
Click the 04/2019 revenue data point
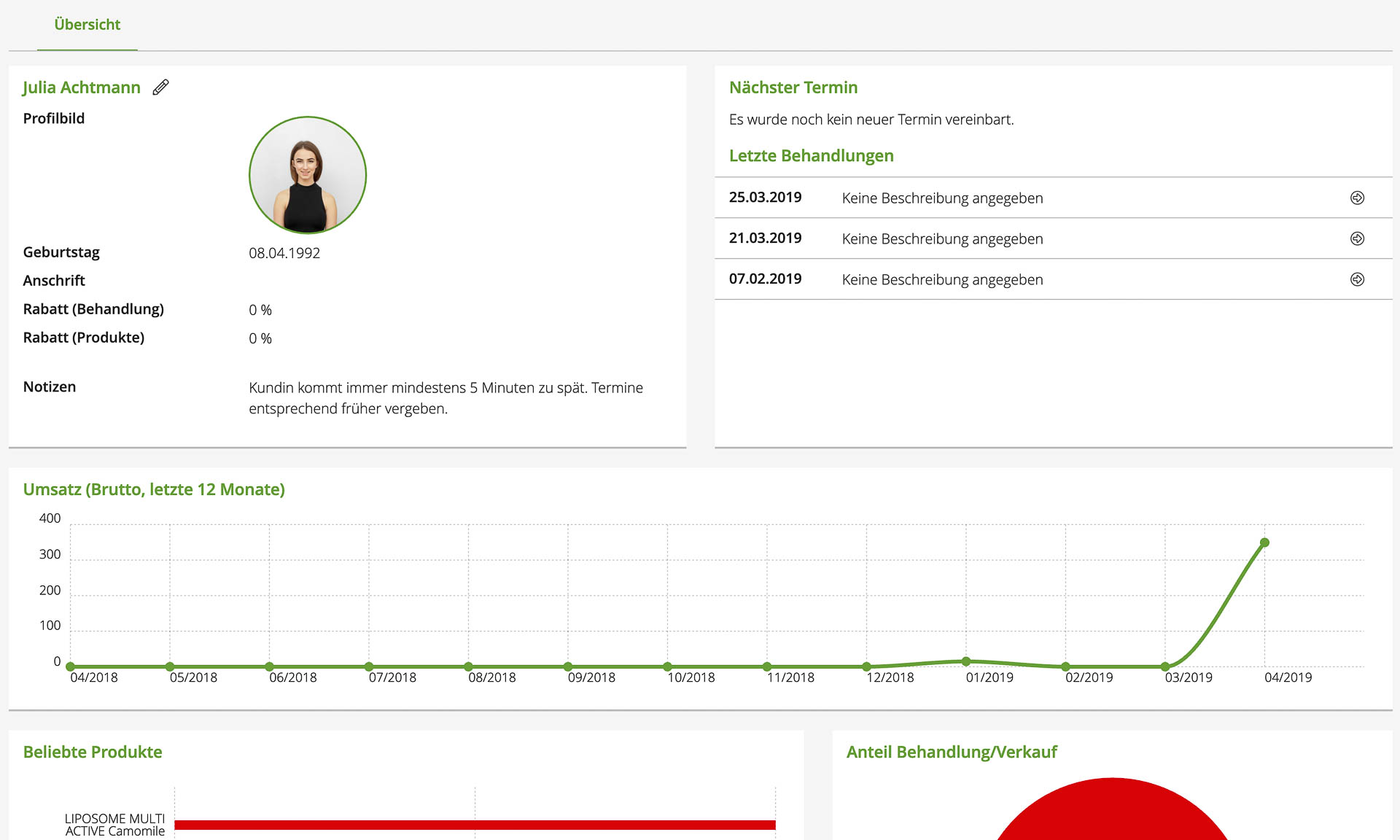pyautogui.click(x=1264, y=542)
